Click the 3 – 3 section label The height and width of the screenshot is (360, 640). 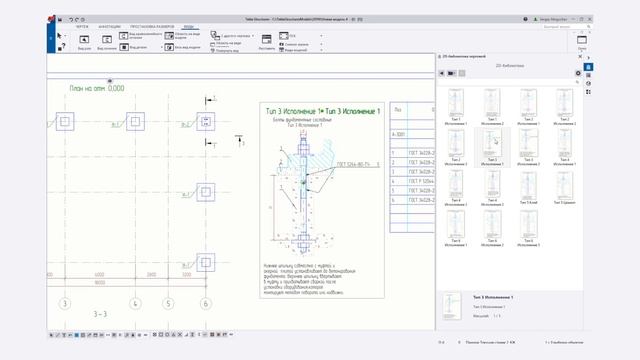[x=100, y=314]
